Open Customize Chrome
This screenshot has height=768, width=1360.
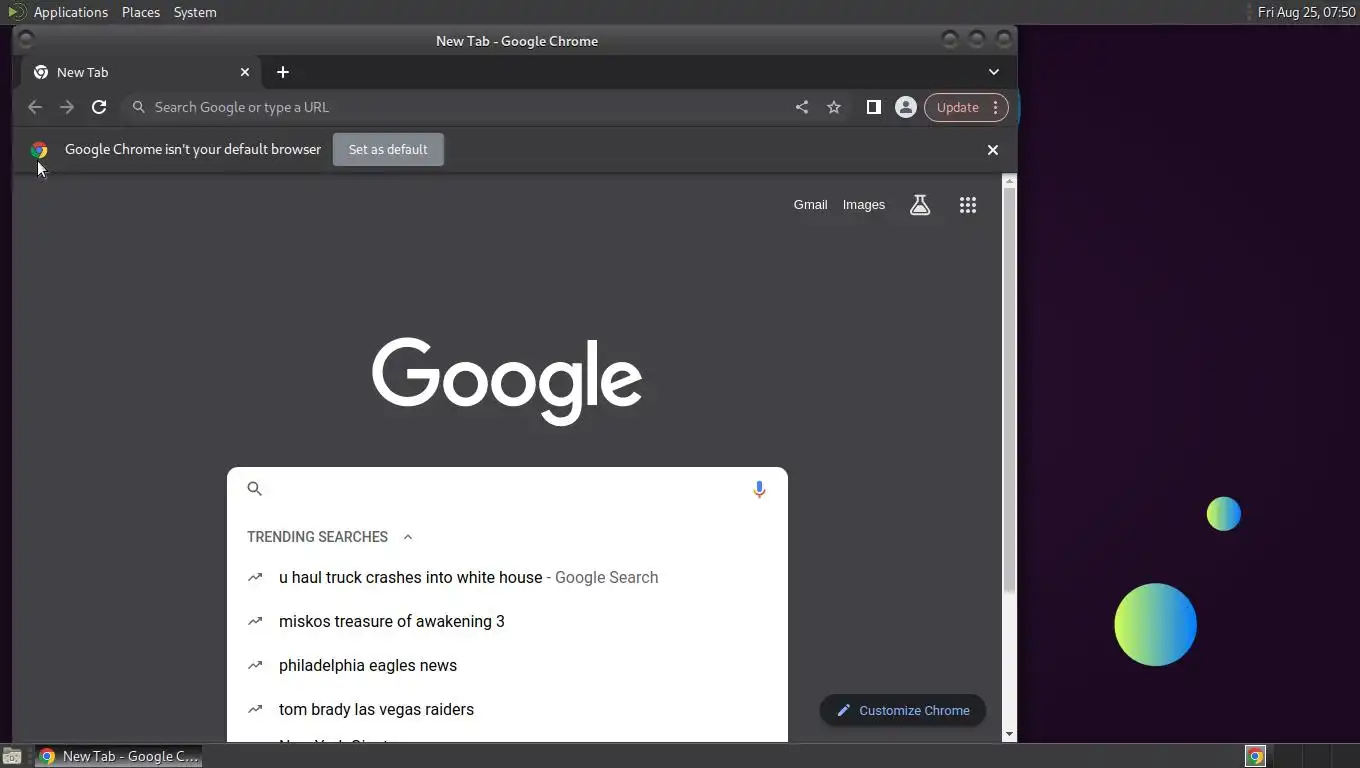coord(903,710)
